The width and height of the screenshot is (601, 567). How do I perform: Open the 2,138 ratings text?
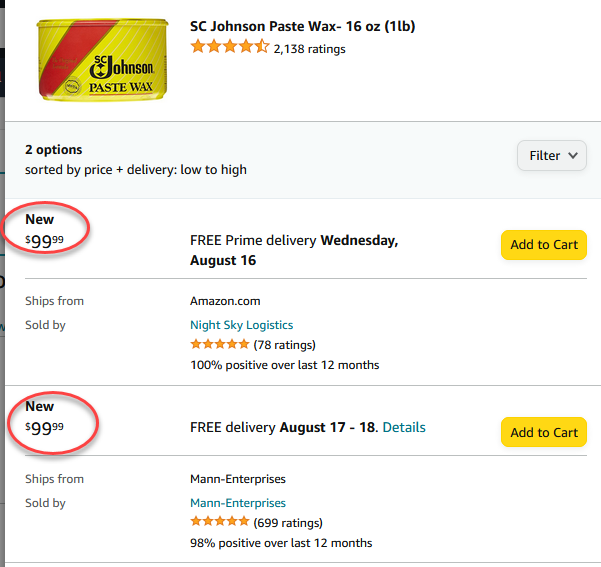point(309,49)
